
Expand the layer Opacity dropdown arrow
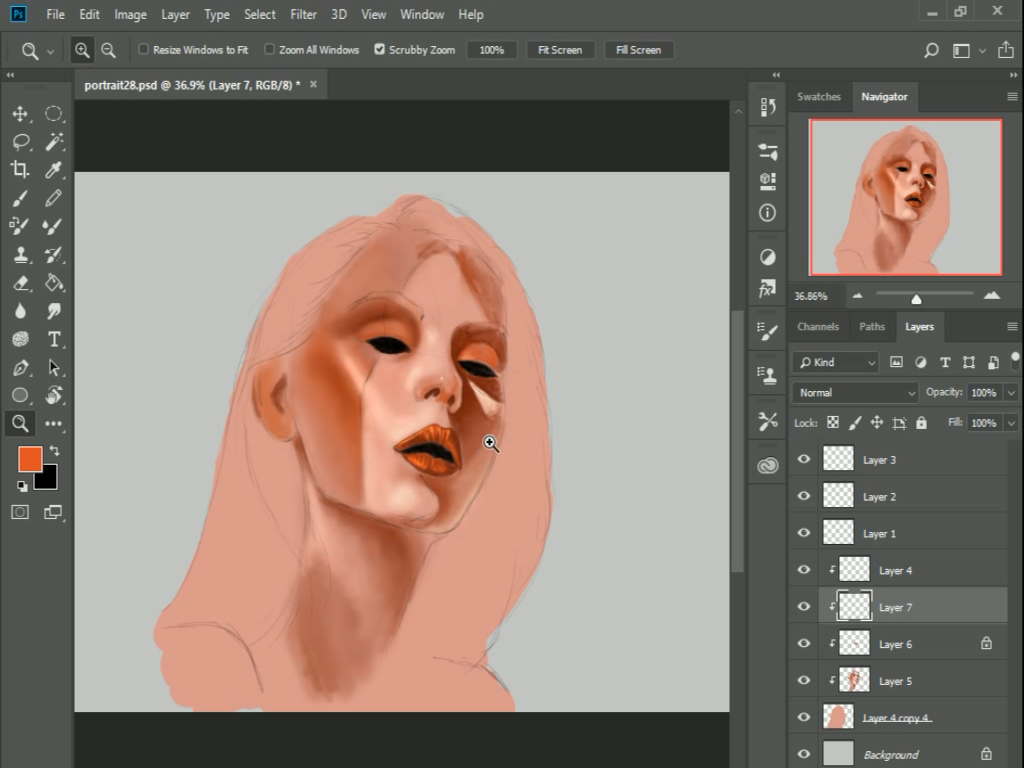(x=1011, y=393)
